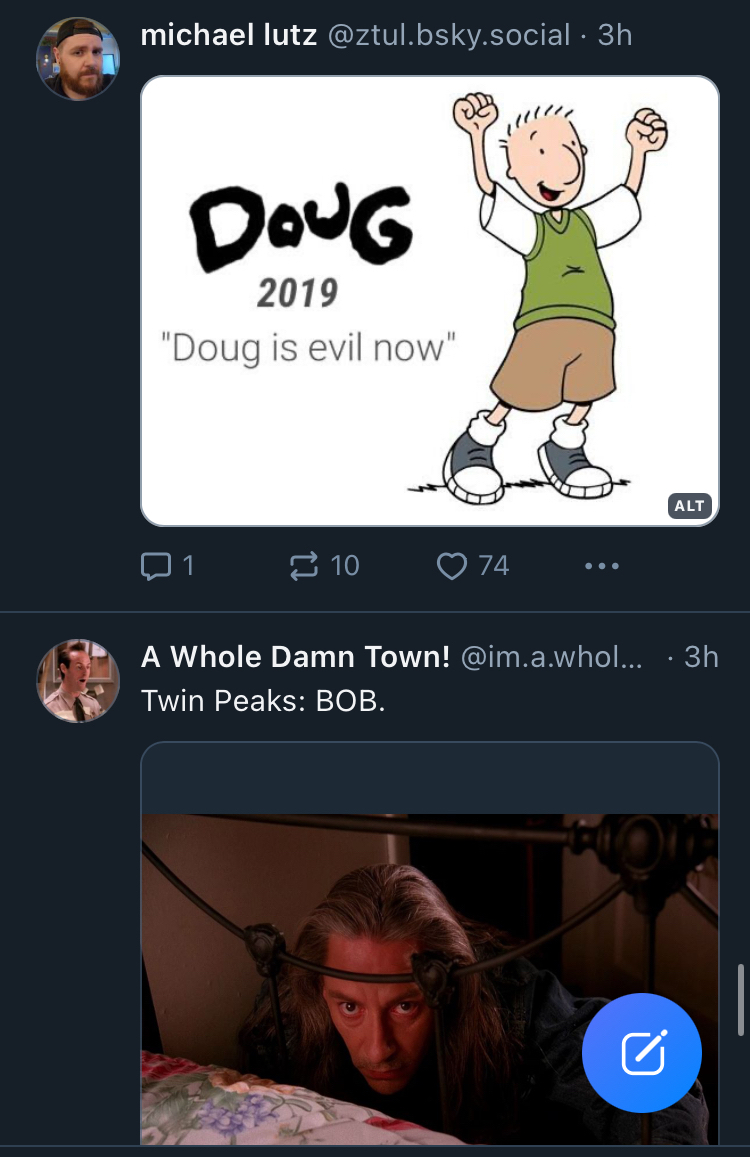Click the repost count of 10

[344, 567]
